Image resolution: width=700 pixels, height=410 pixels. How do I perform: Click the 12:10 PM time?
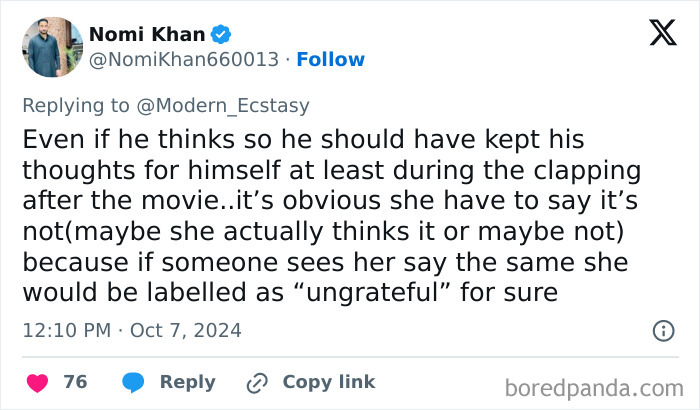click(x=64, y=330)
